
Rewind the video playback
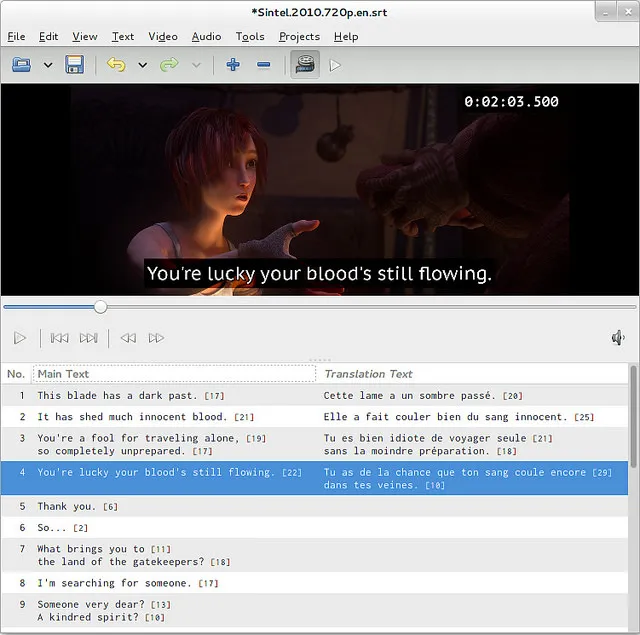tap(128, 338)
